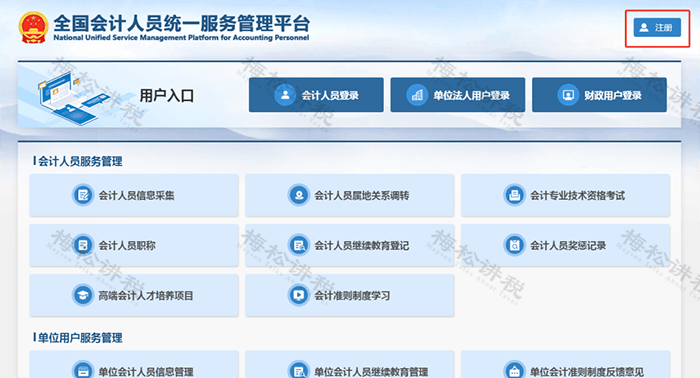Click the 会计人员职称 icon
The image size is (700, 378).
pos(83,245)
